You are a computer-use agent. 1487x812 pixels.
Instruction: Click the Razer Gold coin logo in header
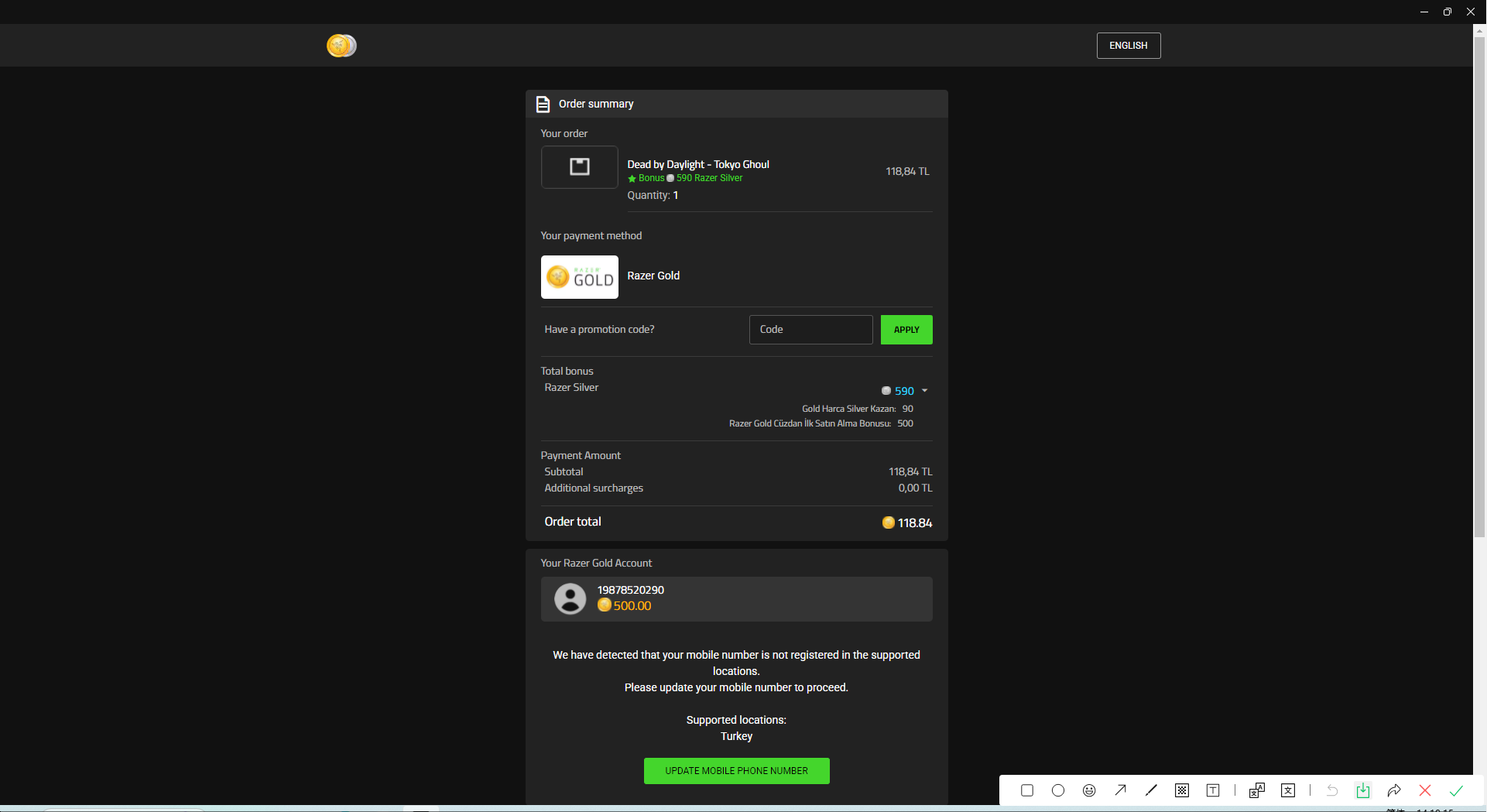tap(341, 46)
